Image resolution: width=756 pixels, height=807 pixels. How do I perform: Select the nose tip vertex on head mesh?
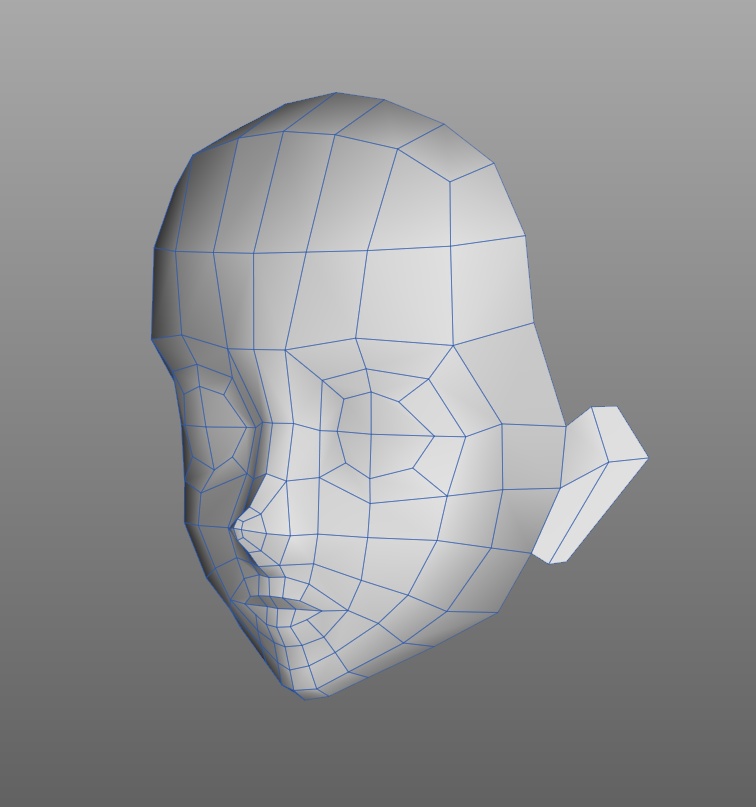(x=231, y=528)
